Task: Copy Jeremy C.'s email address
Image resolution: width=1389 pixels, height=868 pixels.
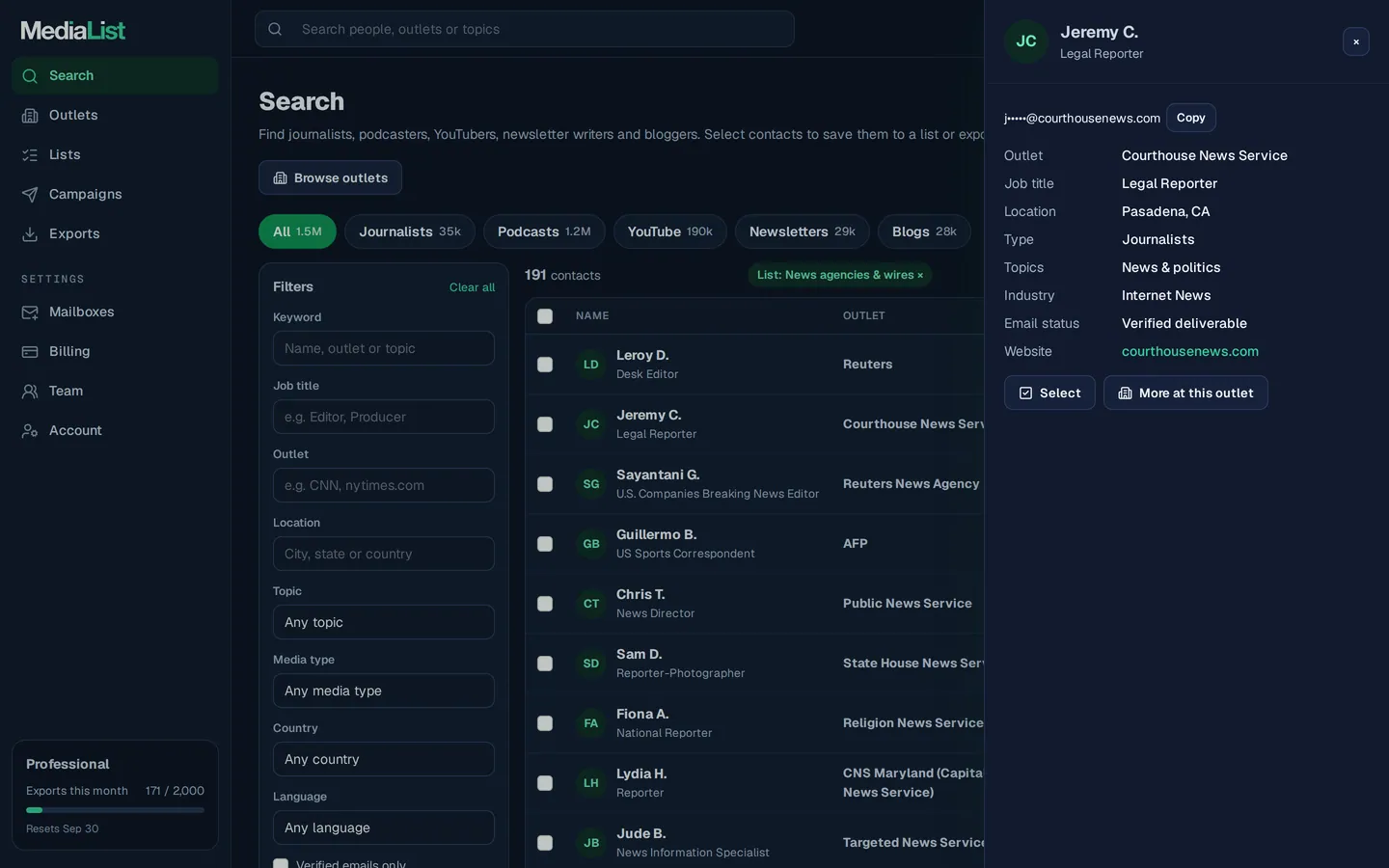Action: [x=1191, y=118]
